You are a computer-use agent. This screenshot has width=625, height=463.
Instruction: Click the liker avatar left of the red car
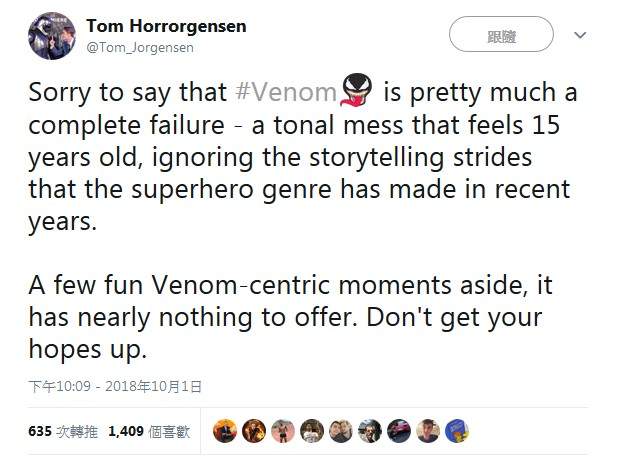point(370,431)
